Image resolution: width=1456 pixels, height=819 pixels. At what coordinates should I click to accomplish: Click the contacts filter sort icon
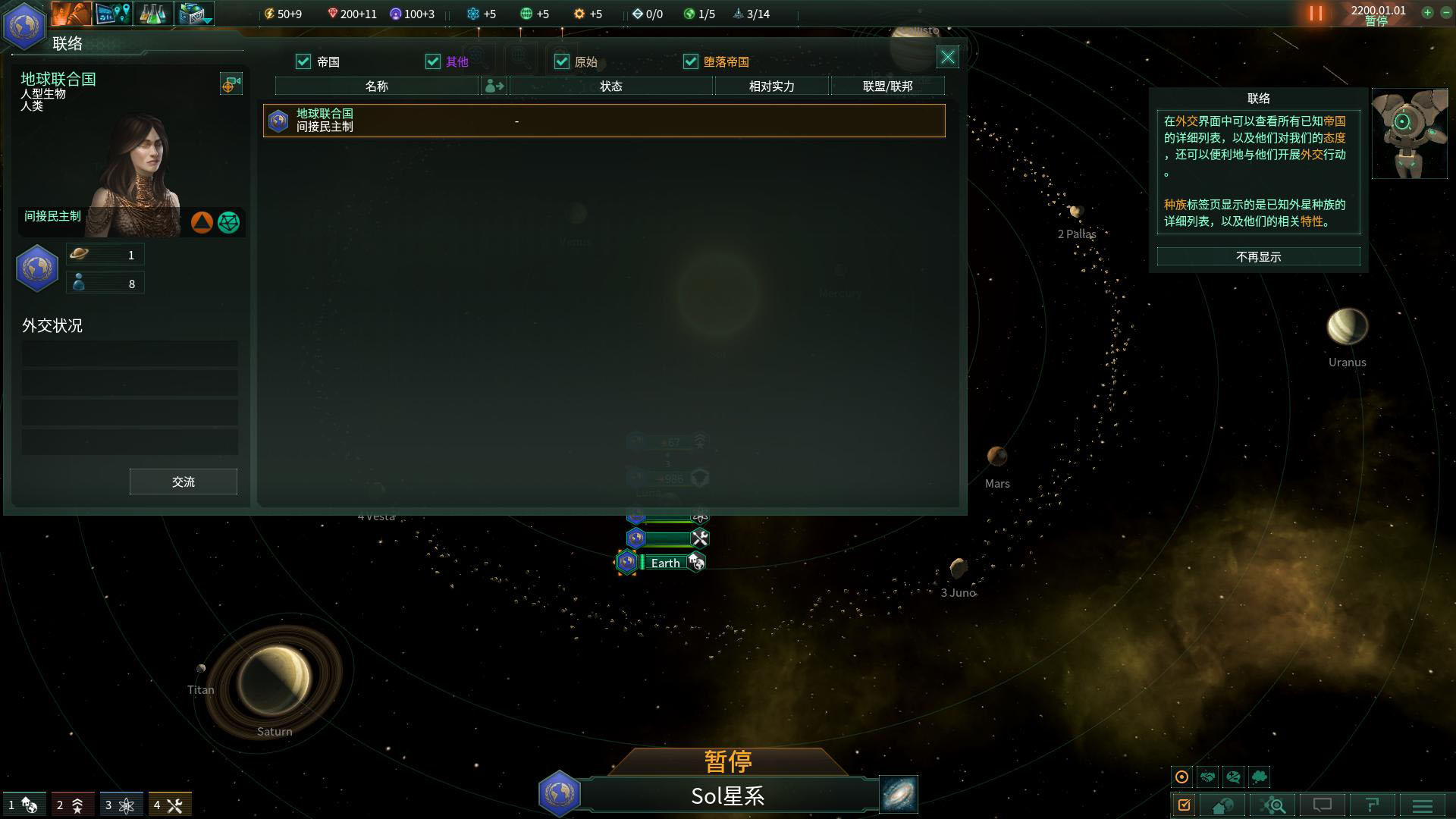tap(491, 86)
